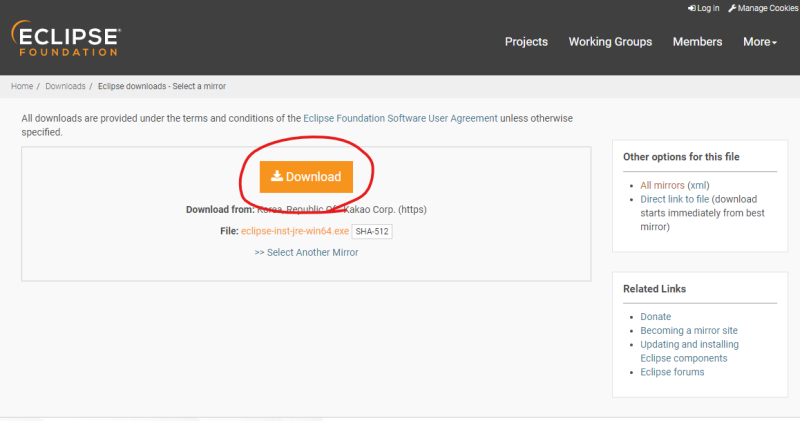Click the SHA-512 checksum button
The height and width of the screenshot is (421, 800).
click(372, 231)
